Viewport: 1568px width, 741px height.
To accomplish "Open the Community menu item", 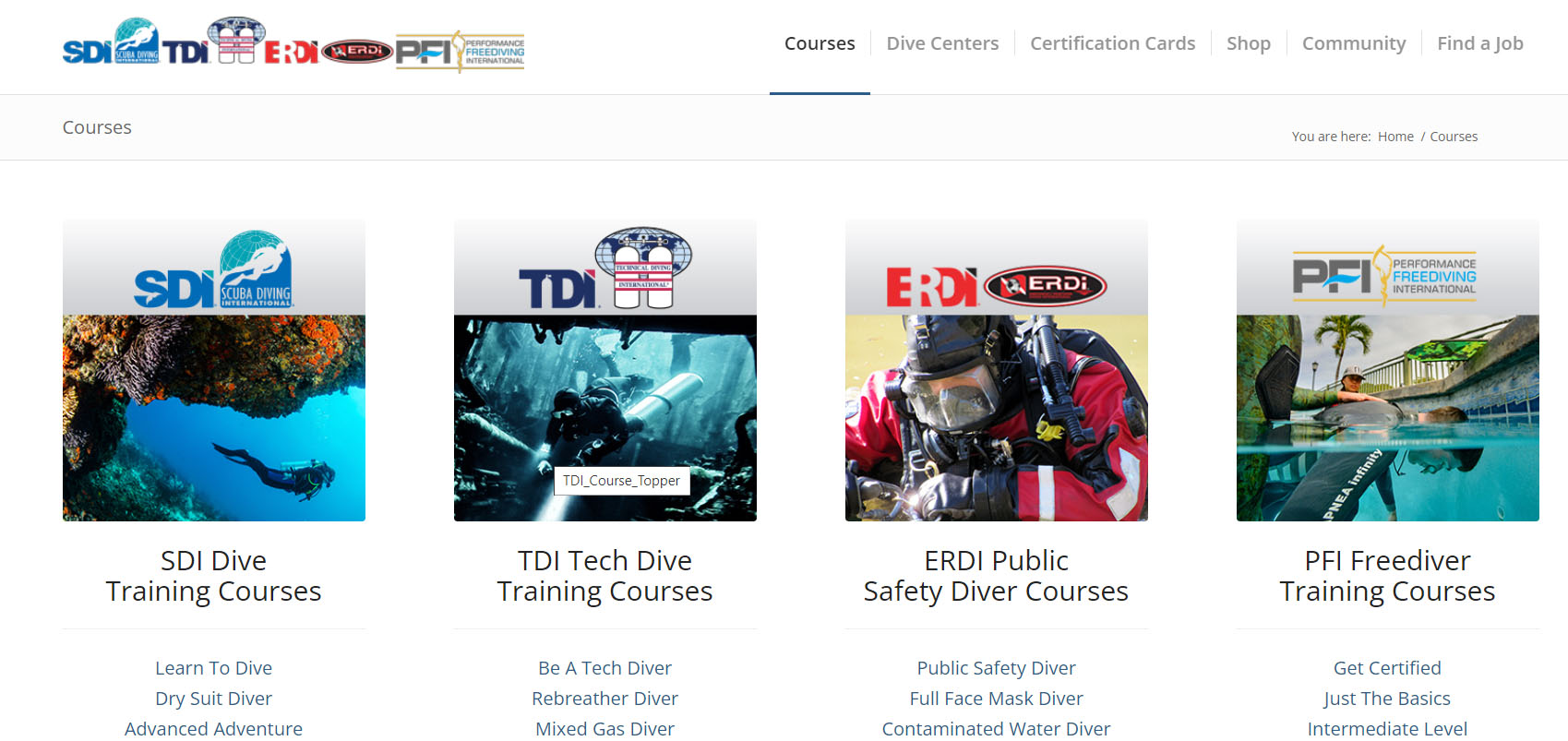I will 1354,43.
